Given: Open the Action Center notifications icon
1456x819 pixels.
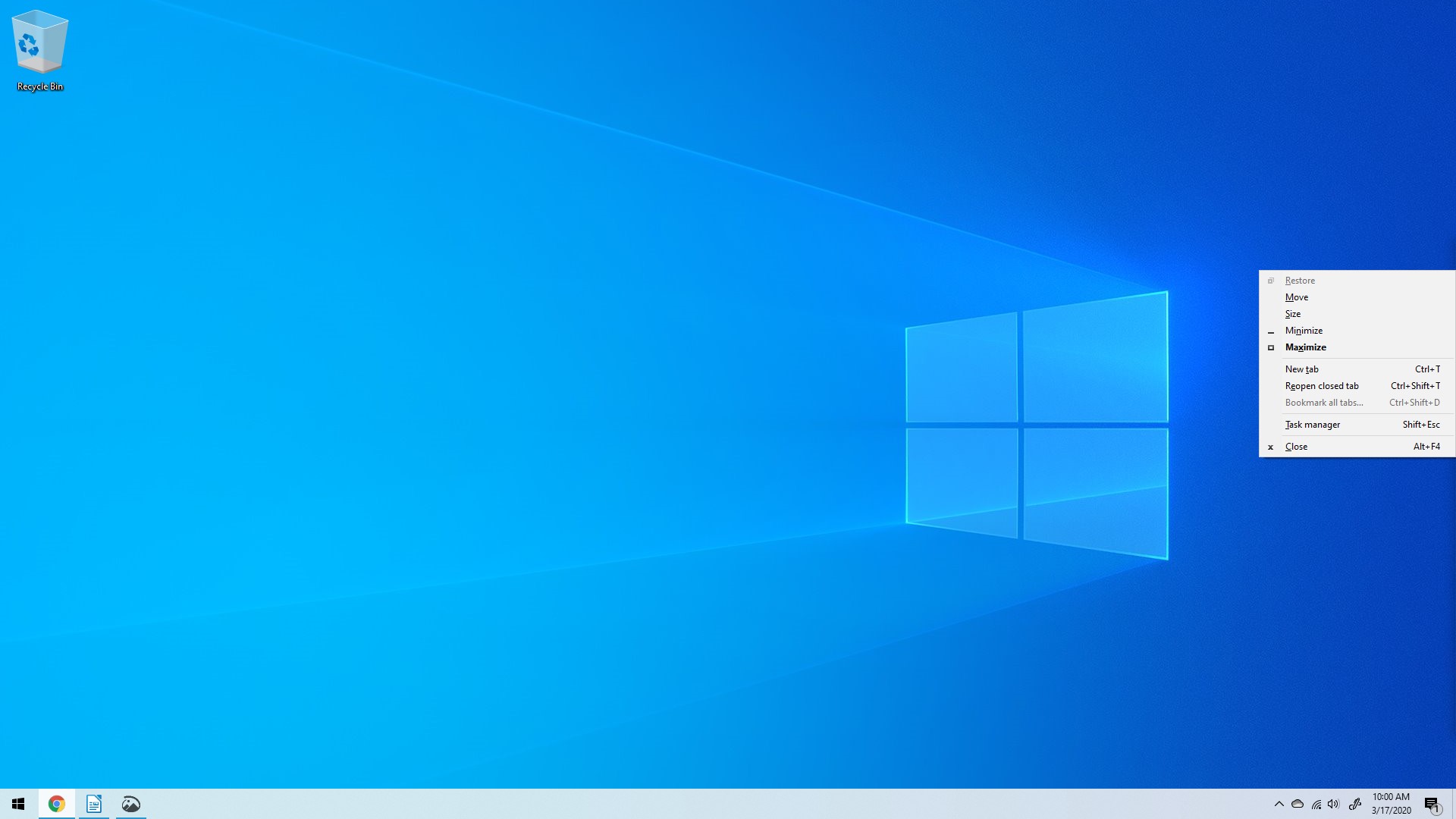Looking at the screenshot, I should tap(1432, 804).
